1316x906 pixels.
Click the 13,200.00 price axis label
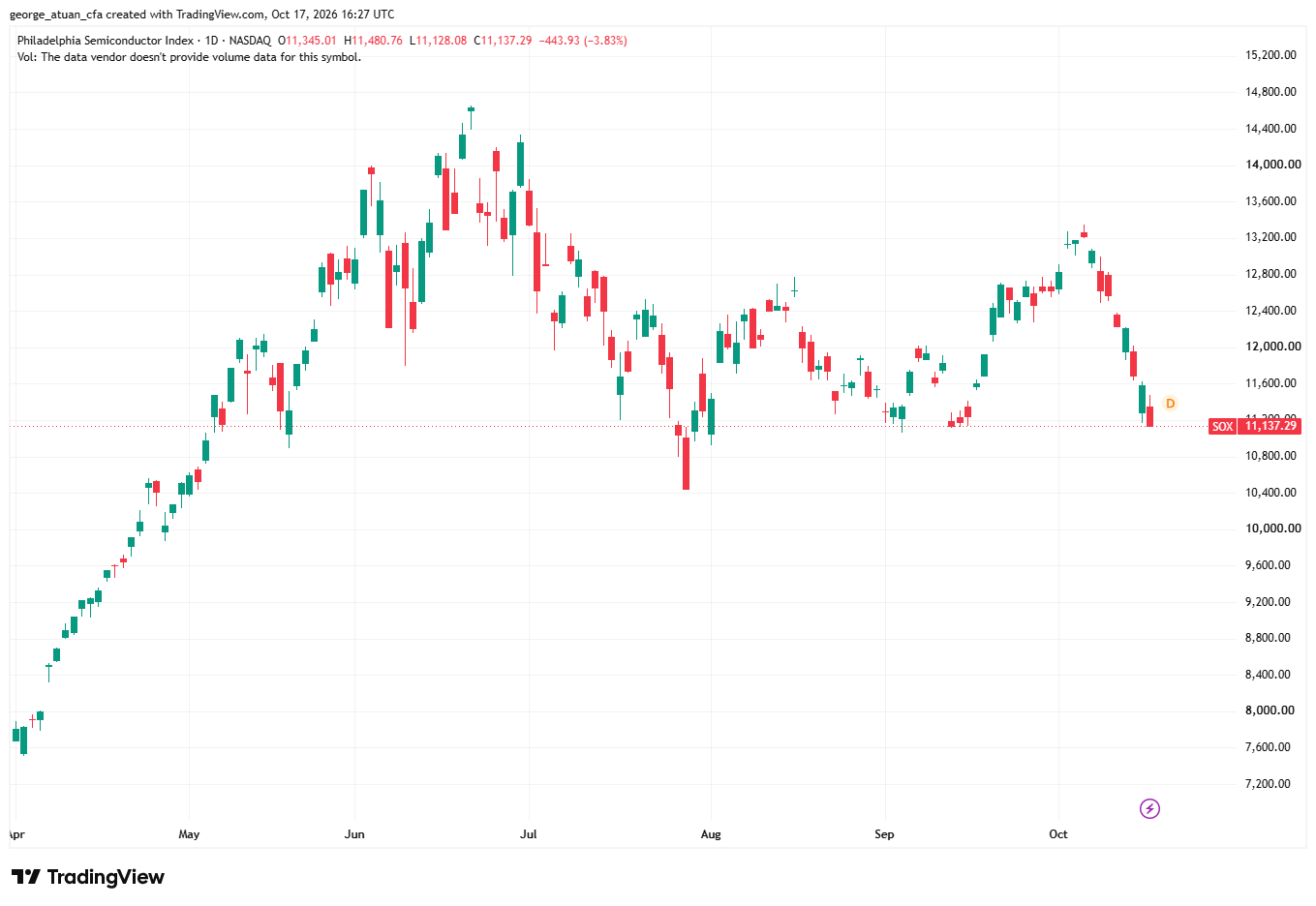pos(1270,237)
